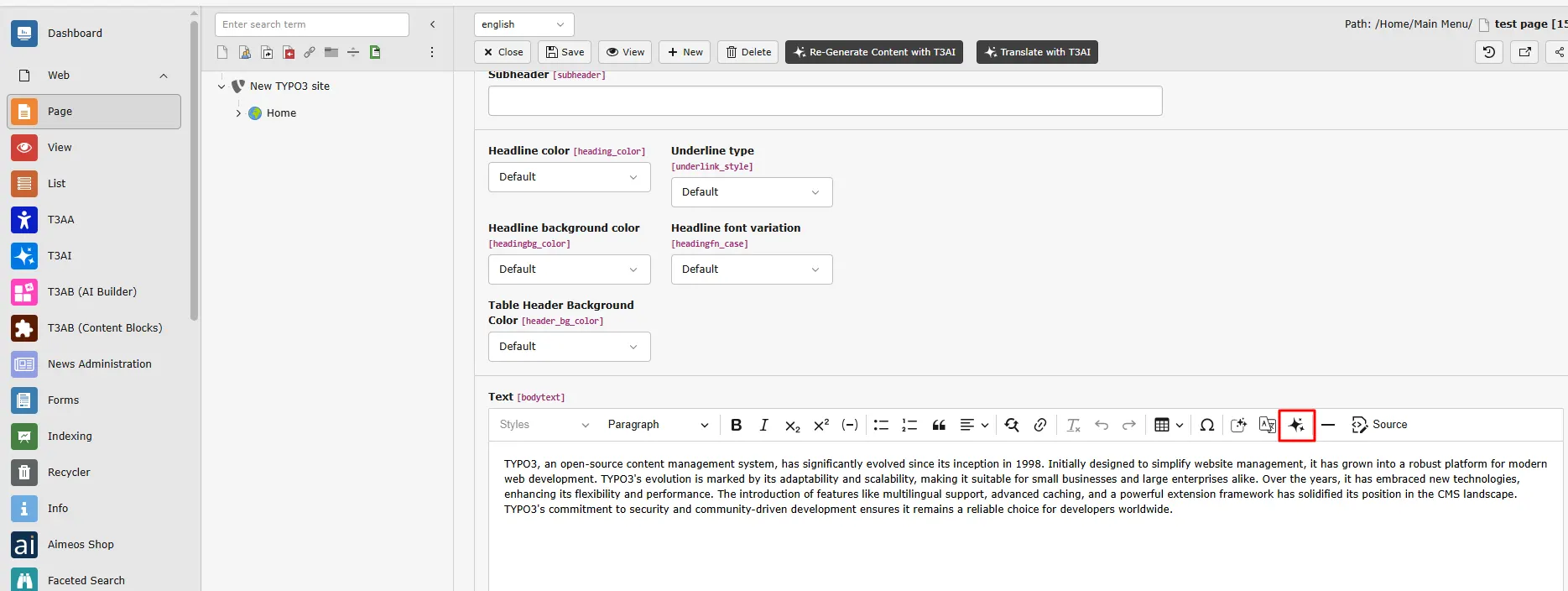Toggle italic formatting in the text editor
1568x591 pixels.
[763, 425]
